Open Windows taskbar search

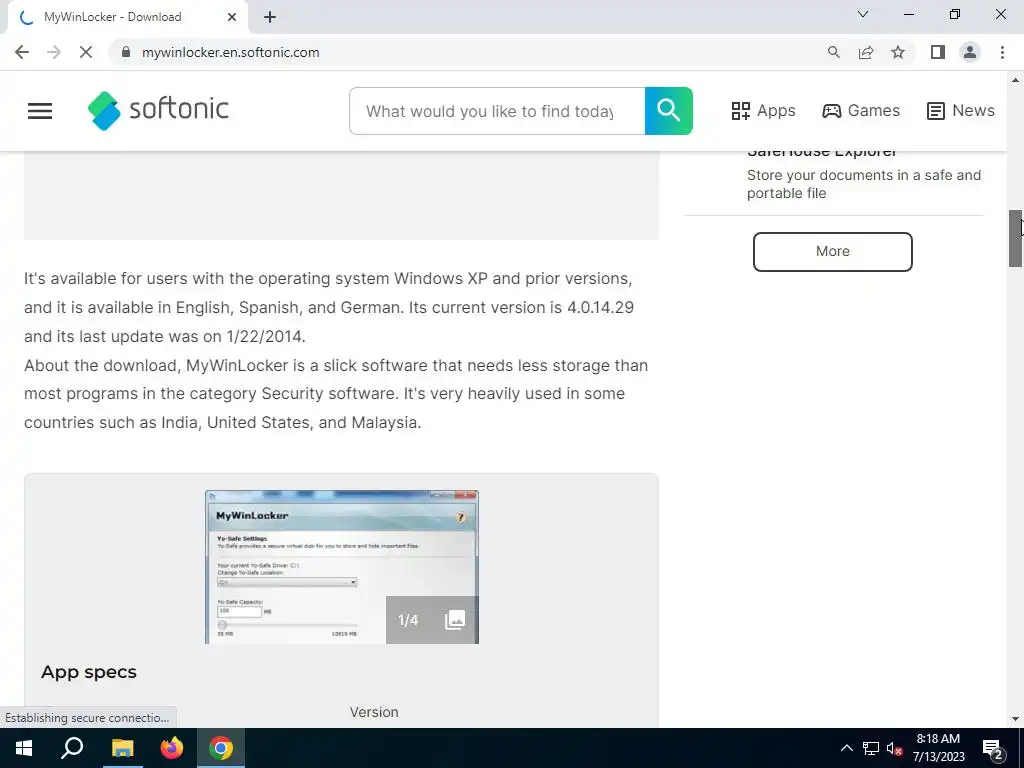click(x=72, y=748)
